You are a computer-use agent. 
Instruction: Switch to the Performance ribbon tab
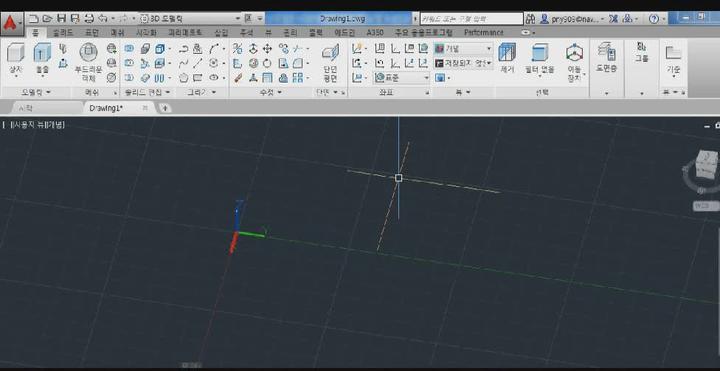[484, 33]
